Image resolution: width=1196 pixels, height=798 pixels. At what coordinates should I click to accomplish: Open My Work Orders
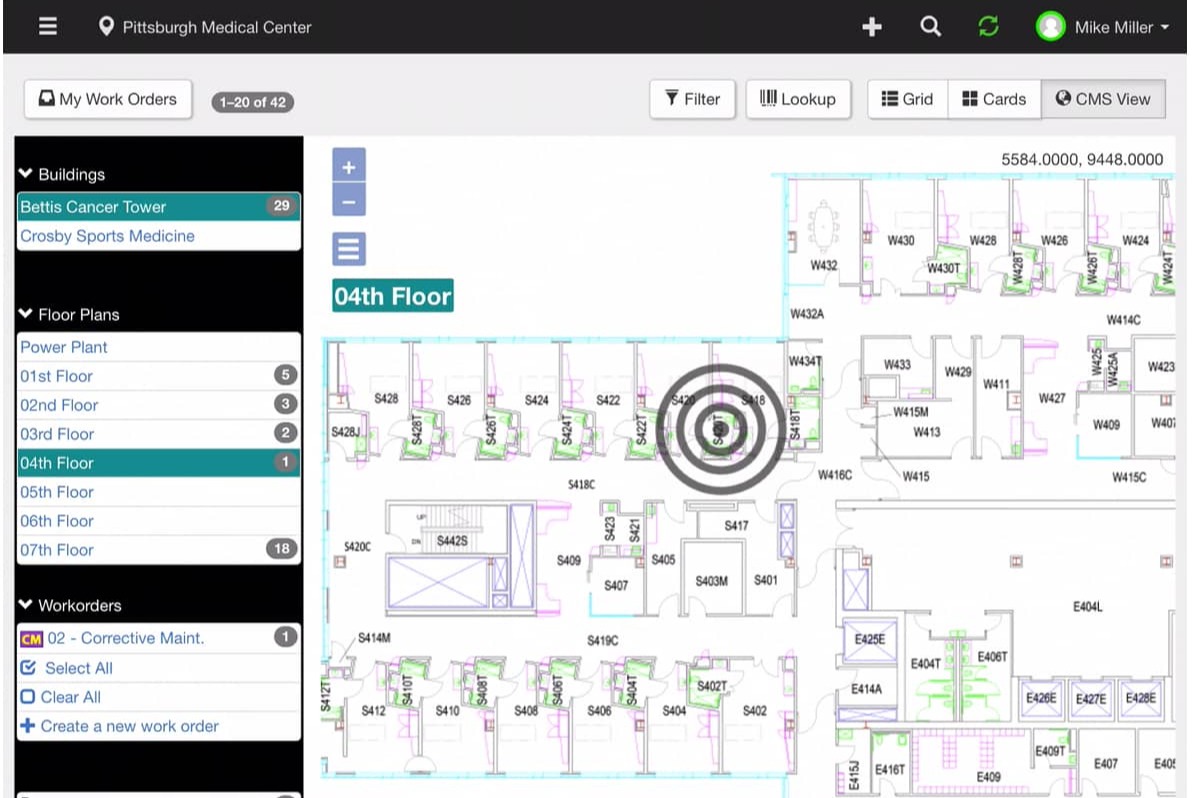107,98
